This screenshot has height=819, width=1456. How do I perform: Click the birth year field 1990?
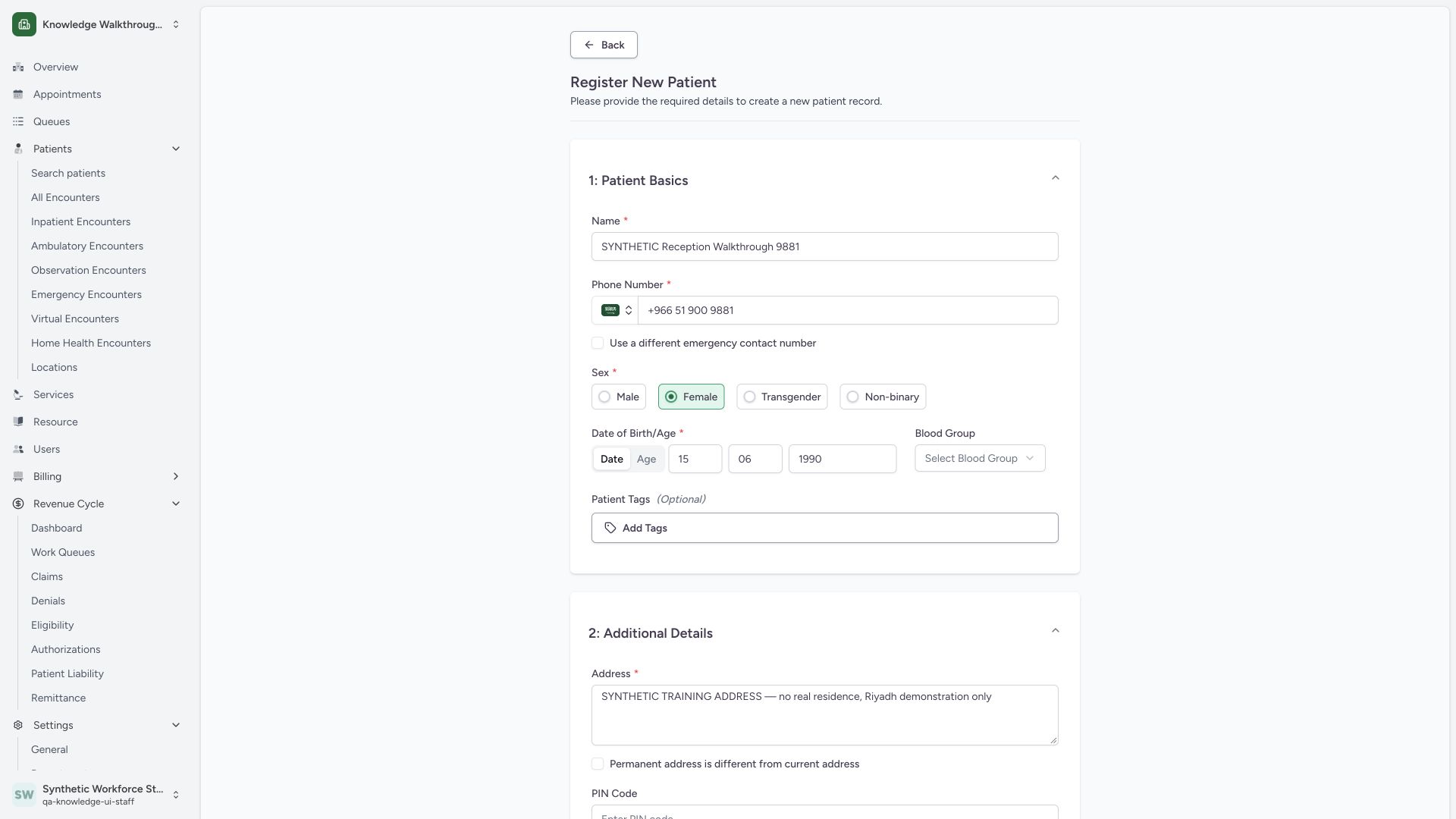point(843,459)
